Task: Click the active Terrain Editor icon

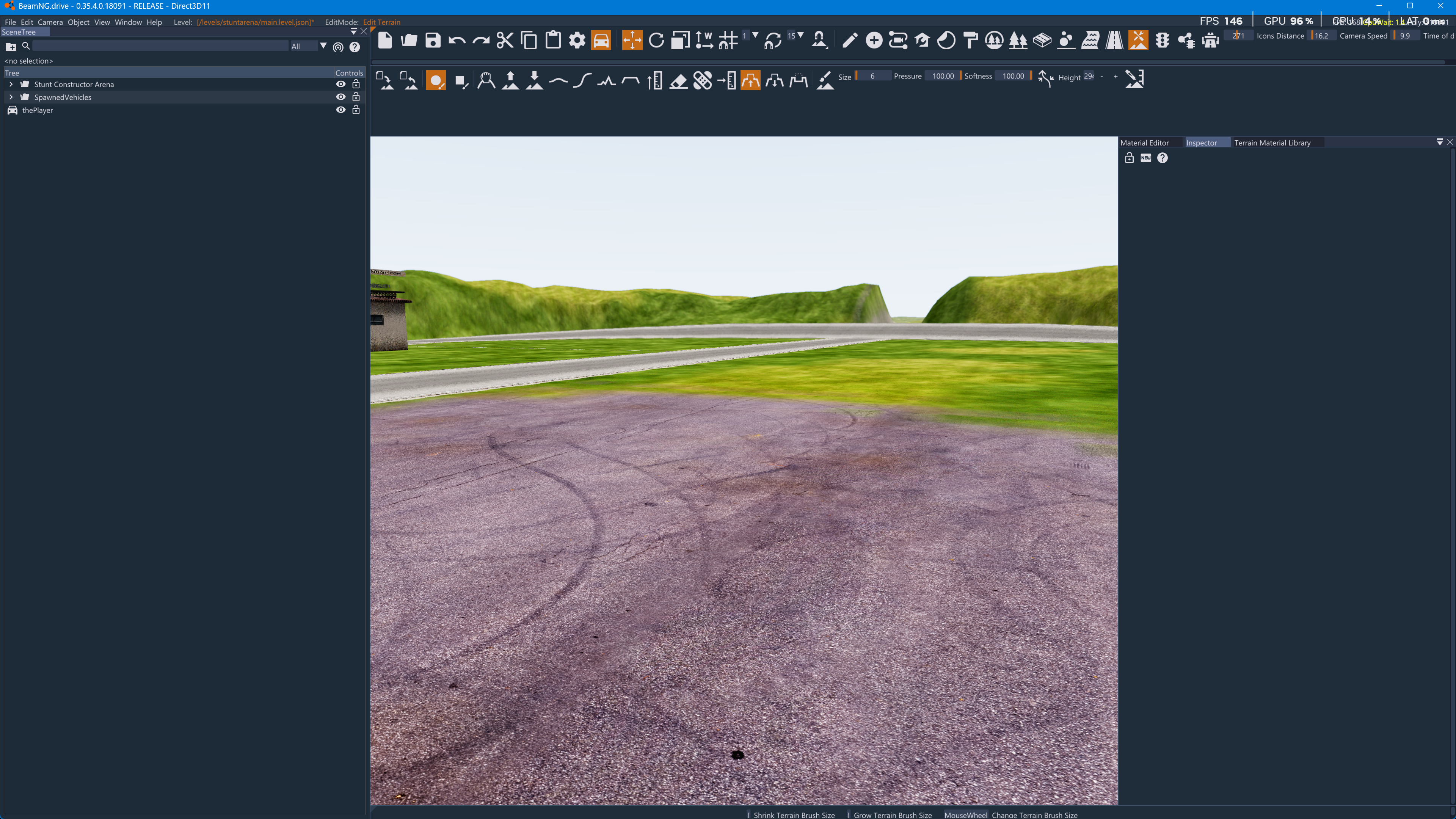Action: click(x=1138, y=40)
